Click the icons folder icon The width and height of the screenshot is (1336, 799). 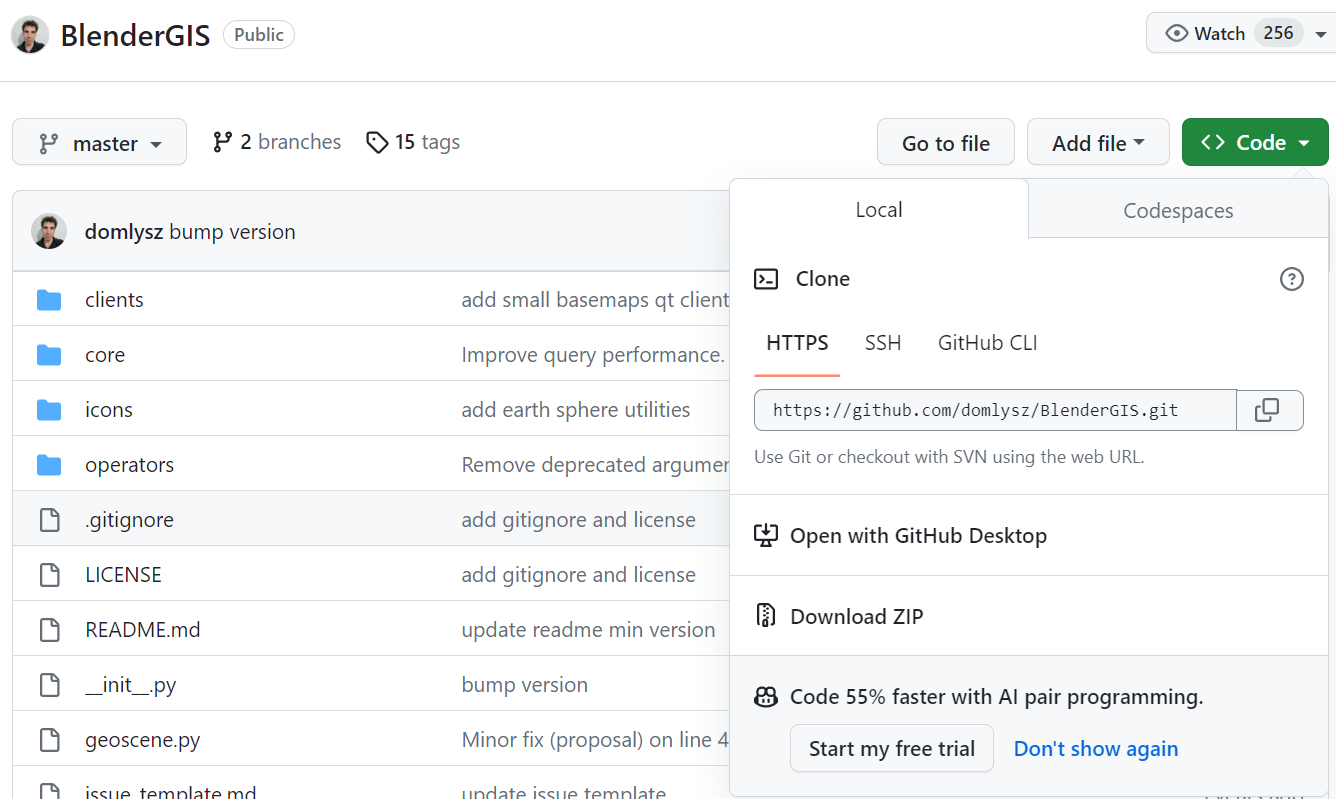pos(49,410)
